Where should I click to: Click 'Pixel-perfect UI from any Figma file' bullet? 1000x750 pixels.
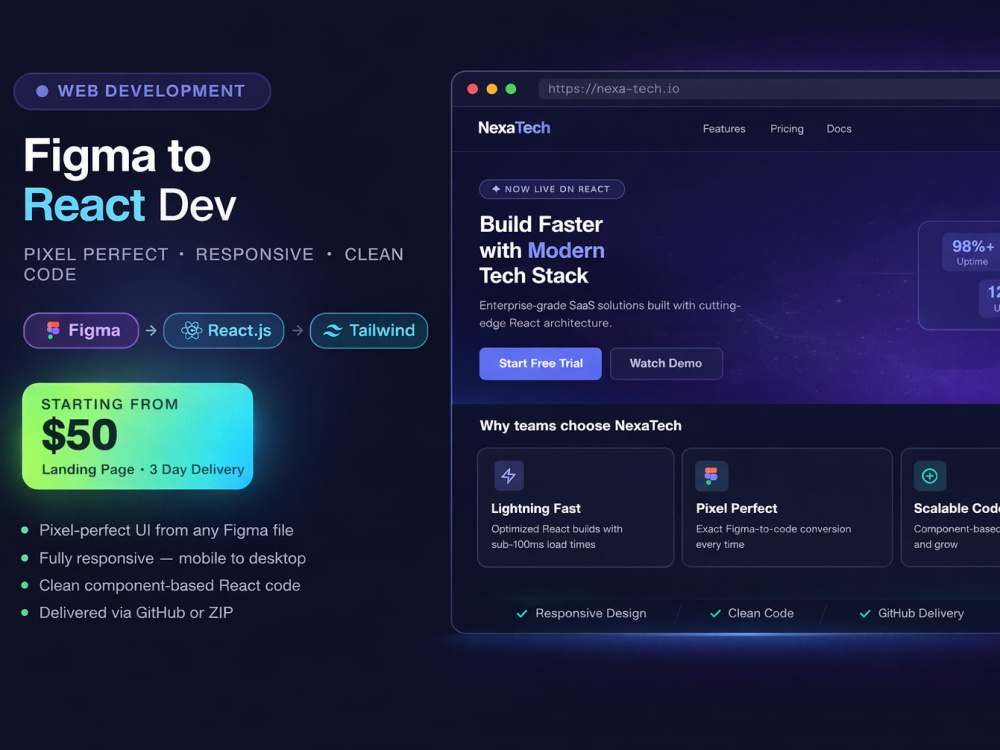pos(166,530)
